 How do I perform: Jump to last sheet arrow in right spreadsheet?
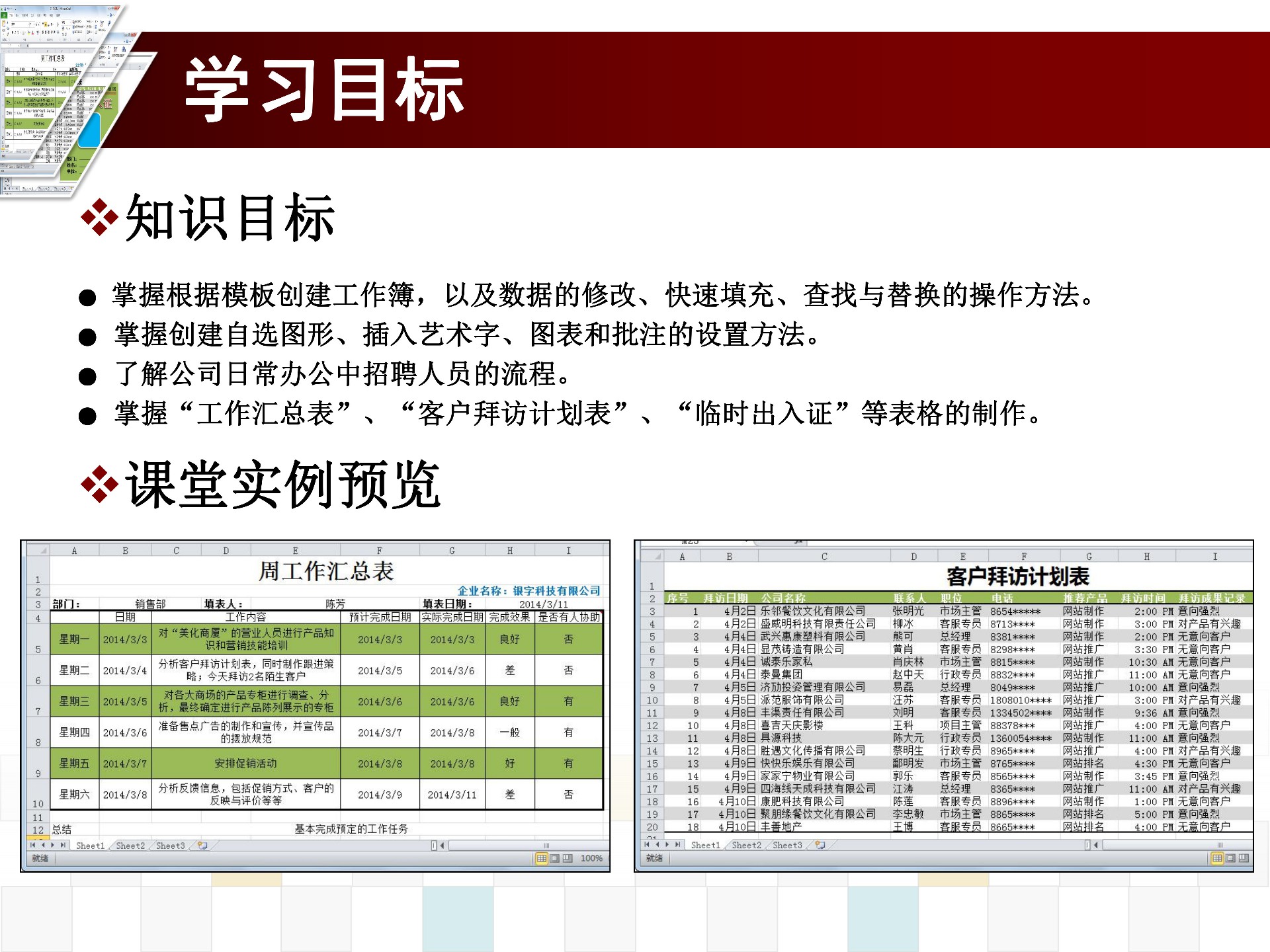677,845
